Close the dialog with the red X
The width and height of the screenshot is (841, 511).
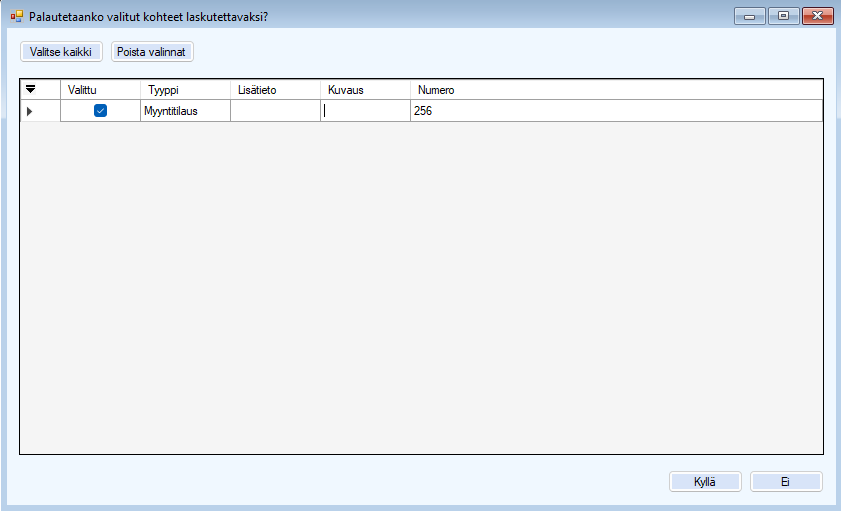817,16
